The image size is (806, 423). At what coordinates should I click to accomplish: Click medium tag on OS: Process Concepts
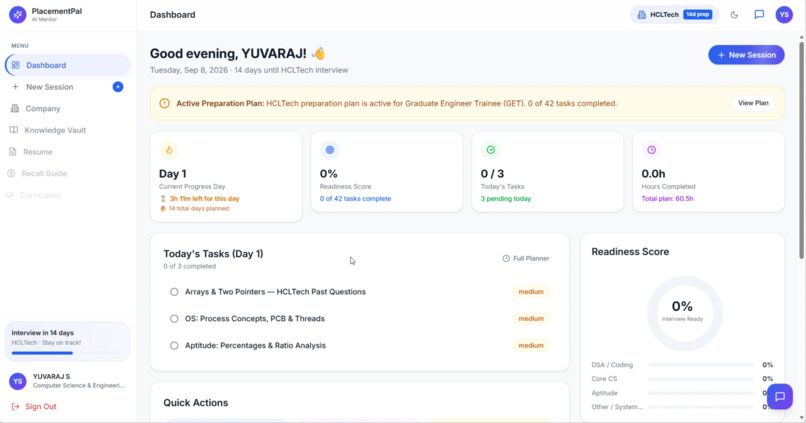pos(531,319)
